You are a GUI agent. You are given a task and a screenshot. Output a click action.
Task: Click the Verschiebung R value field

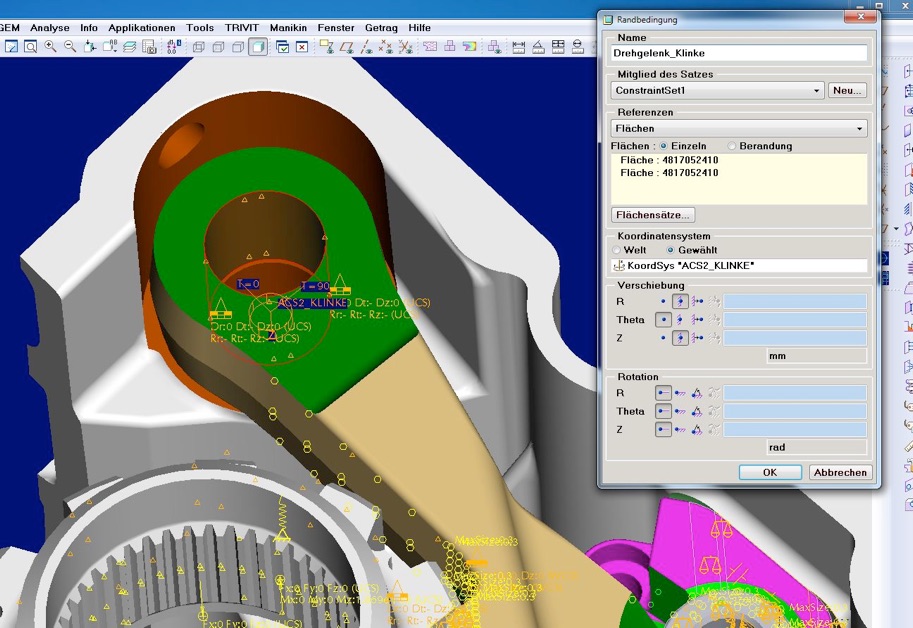pyautogui.click(x=795, y=301)
